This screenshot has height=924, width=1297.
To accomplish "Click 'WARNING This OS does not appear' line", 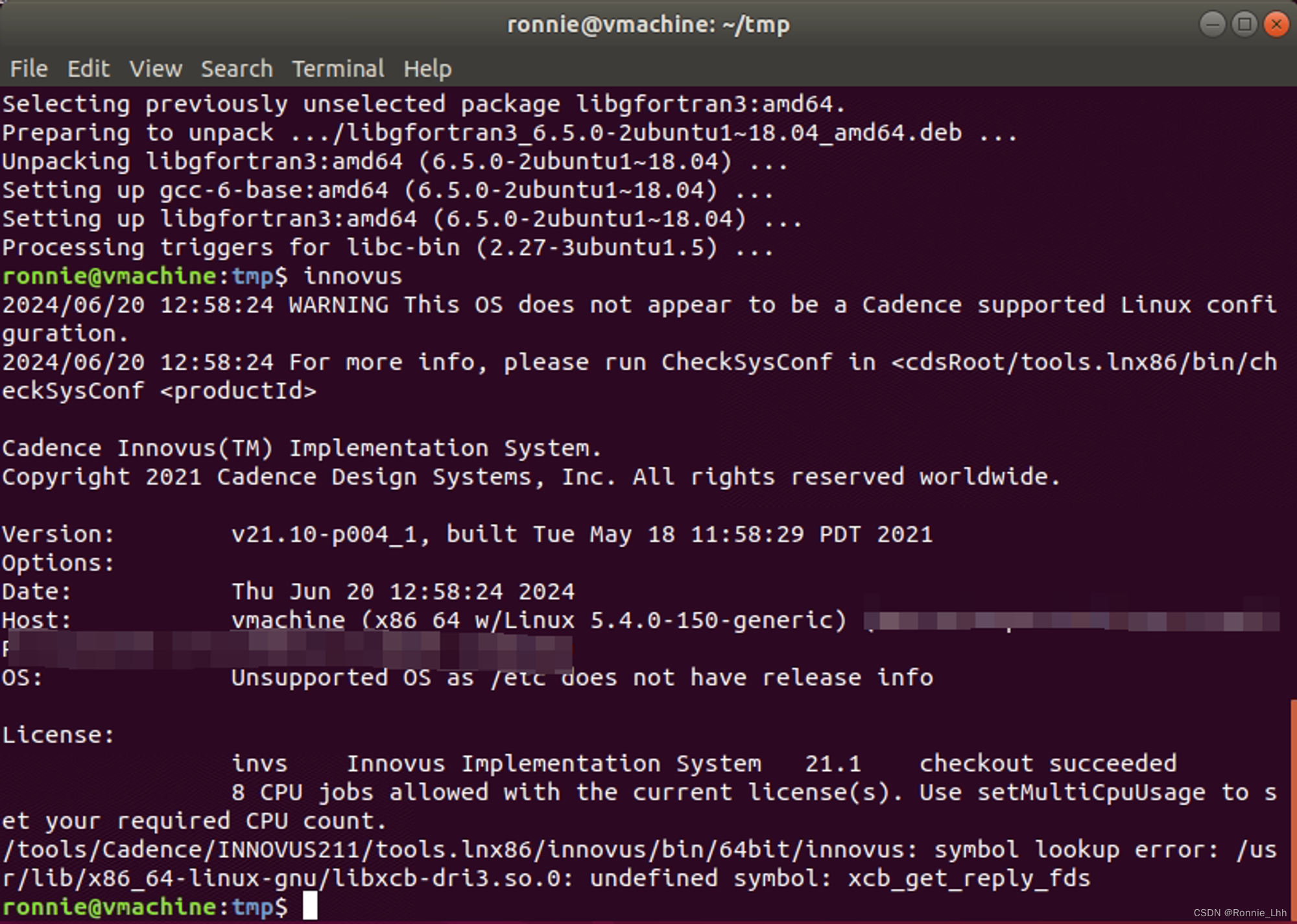I will coord(639,319).
